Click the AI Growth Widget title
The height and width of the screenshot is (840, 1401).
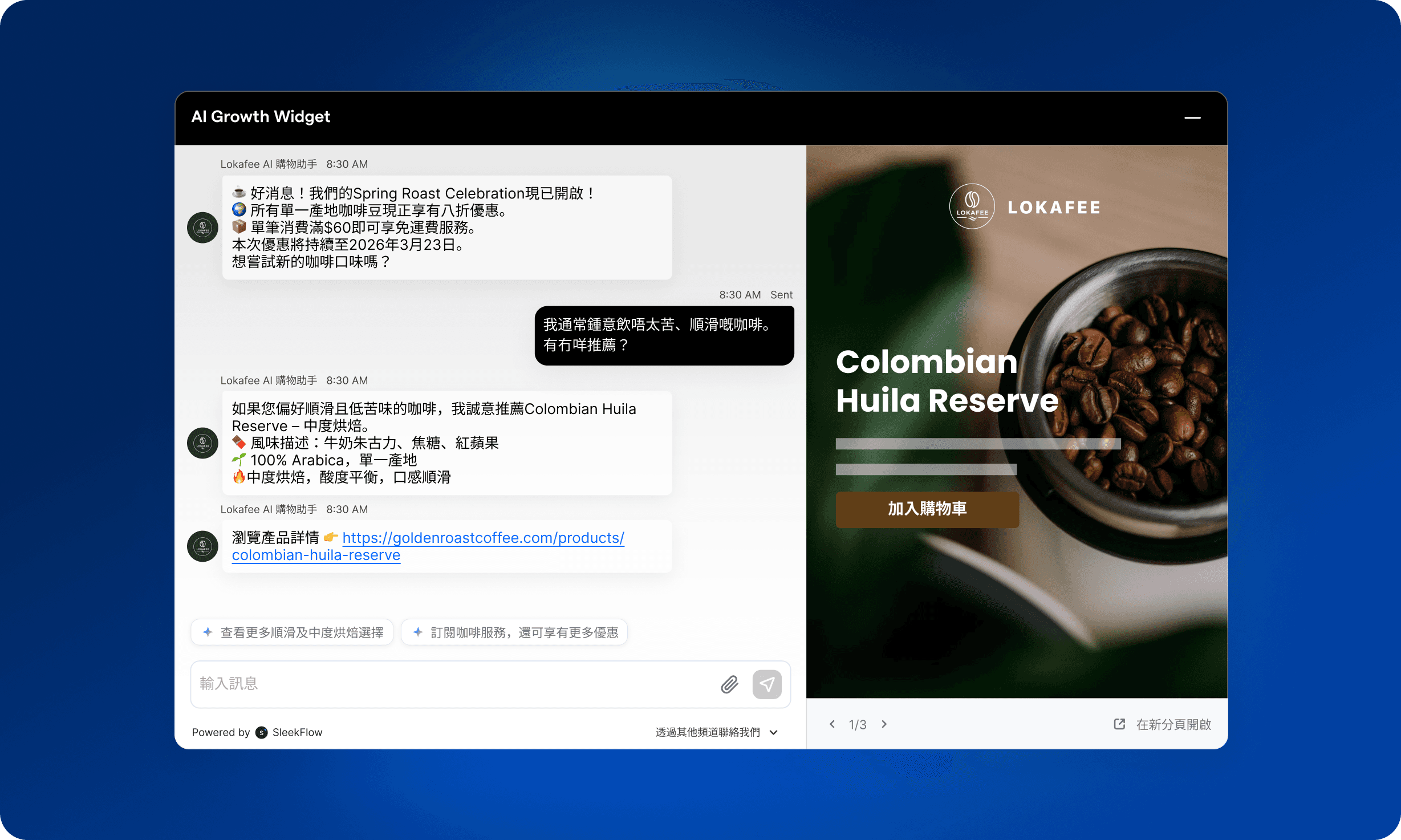tap(261, 116)
